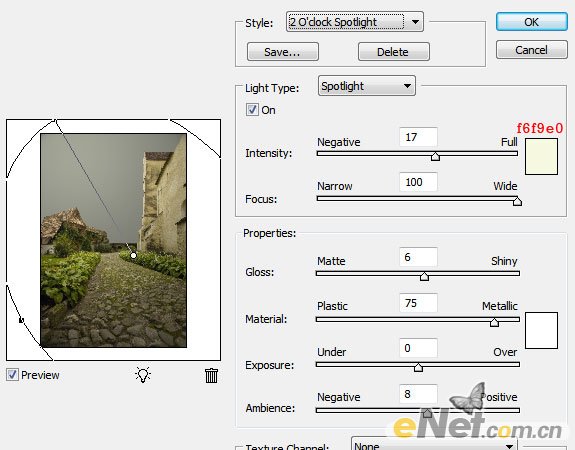Click the Intensity slider handle
575x450 pixels.
[435, 156]
